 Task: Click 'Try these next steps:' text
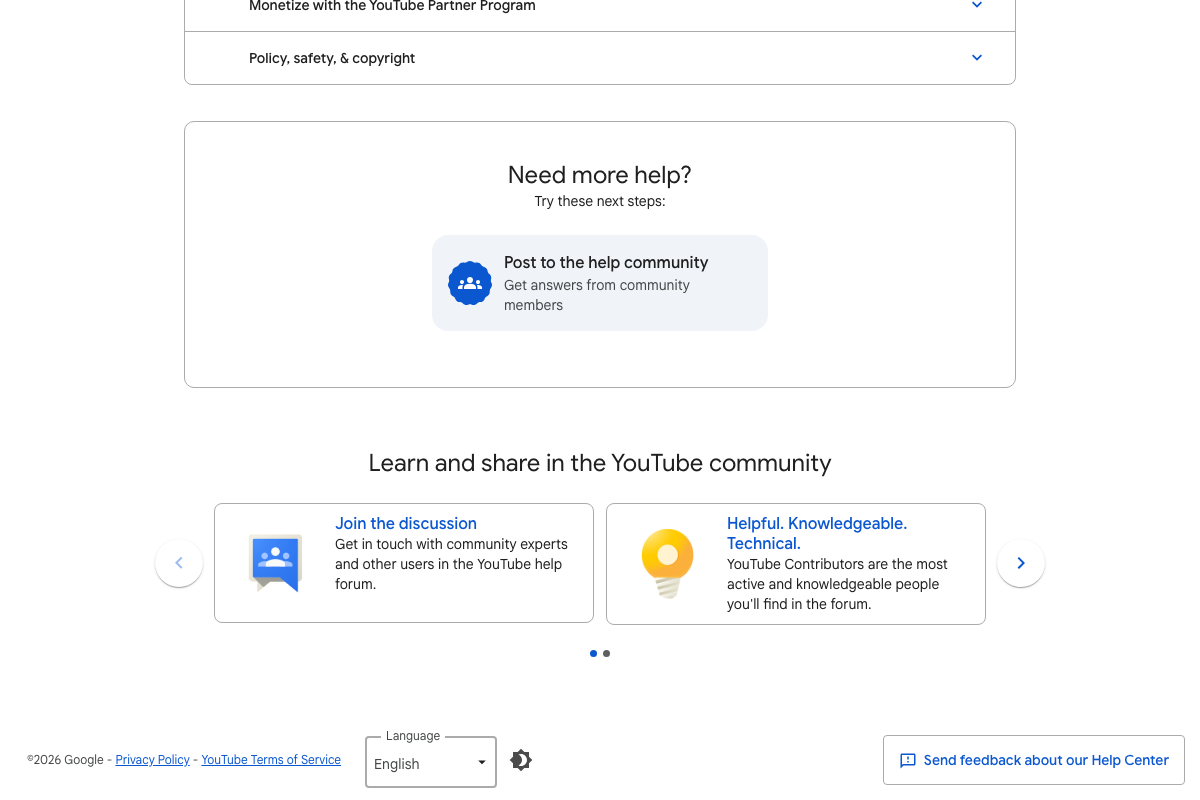600,201
